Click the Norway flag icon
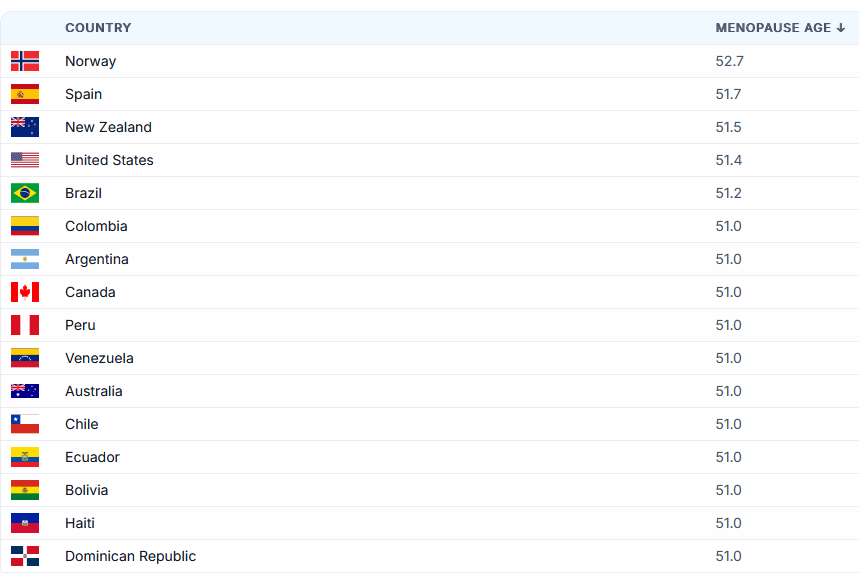859x573 pixels. [x=25, y=61]
